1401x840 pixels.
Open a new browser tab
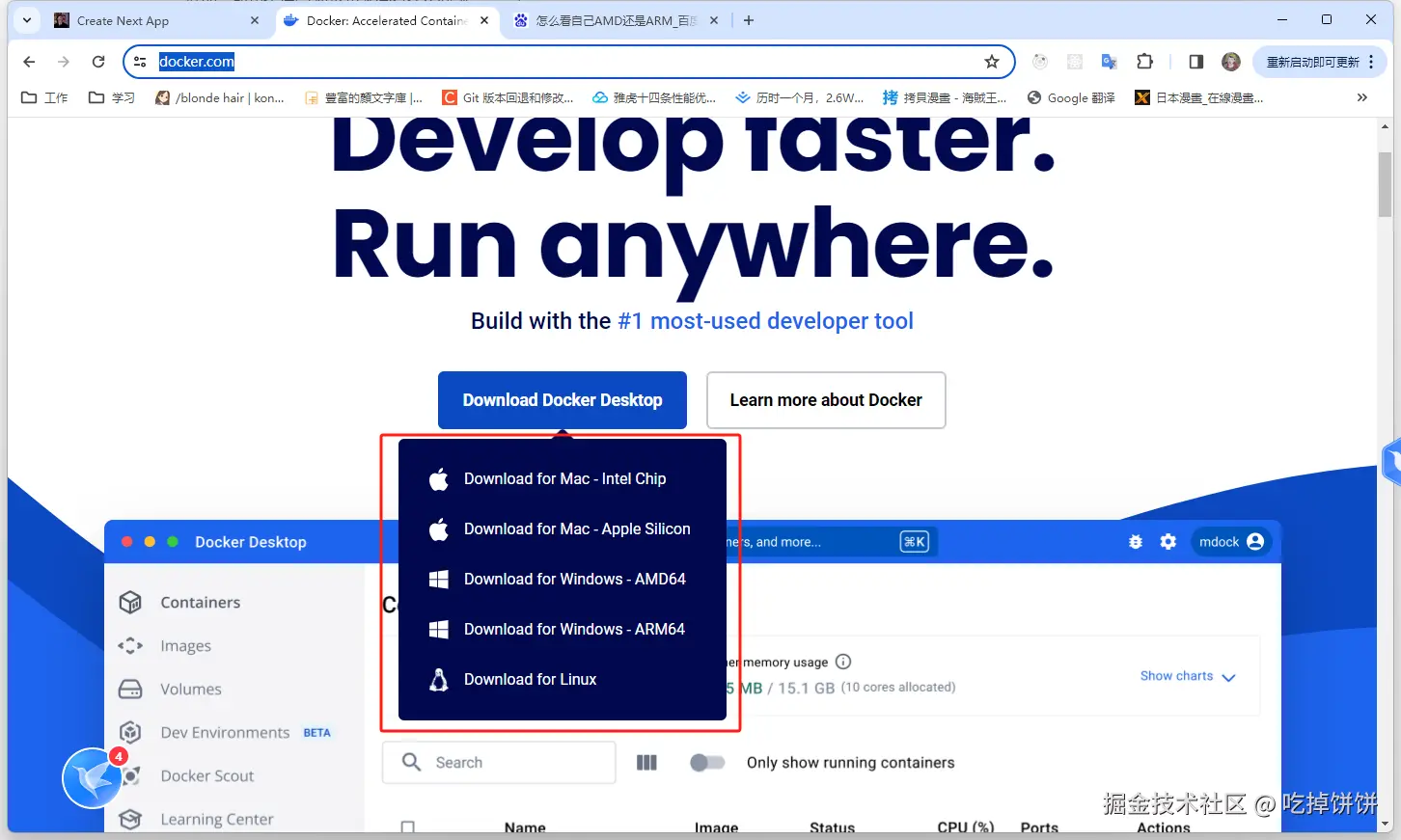pos(749,20)
